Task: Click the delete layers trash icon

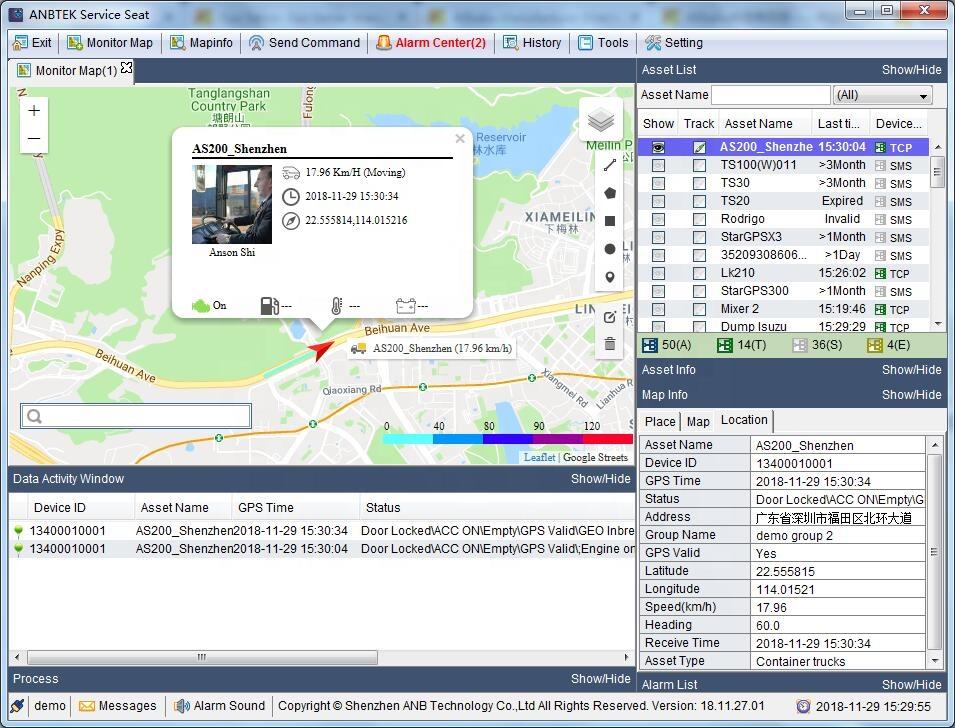Action: point(610,345)
